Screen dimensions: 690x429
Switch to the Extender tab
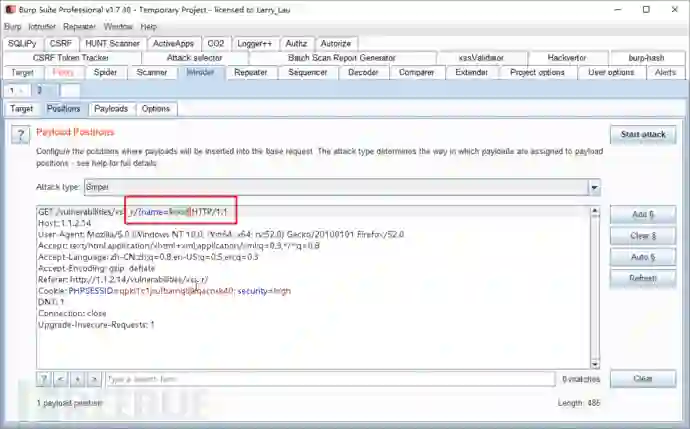pyautogui.click(x=471, y=73)
